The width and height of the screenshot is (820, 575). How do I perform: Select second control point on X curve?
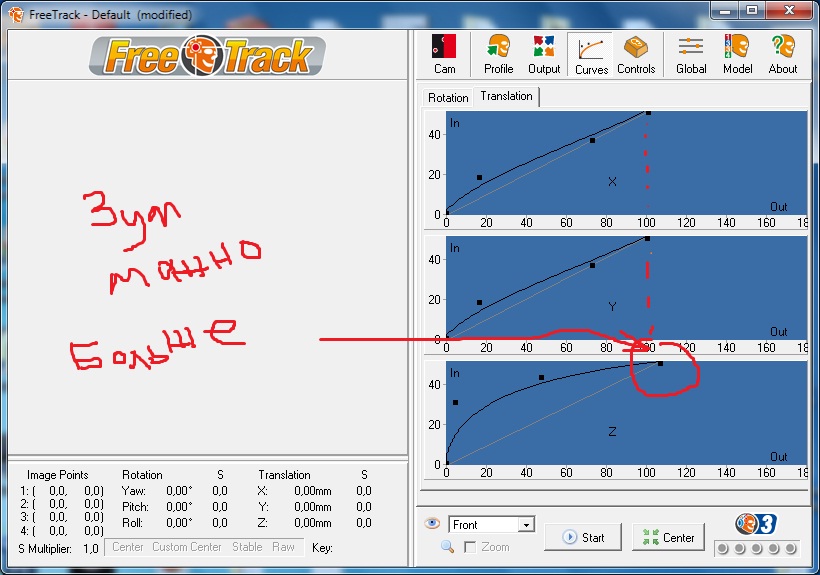593,141
